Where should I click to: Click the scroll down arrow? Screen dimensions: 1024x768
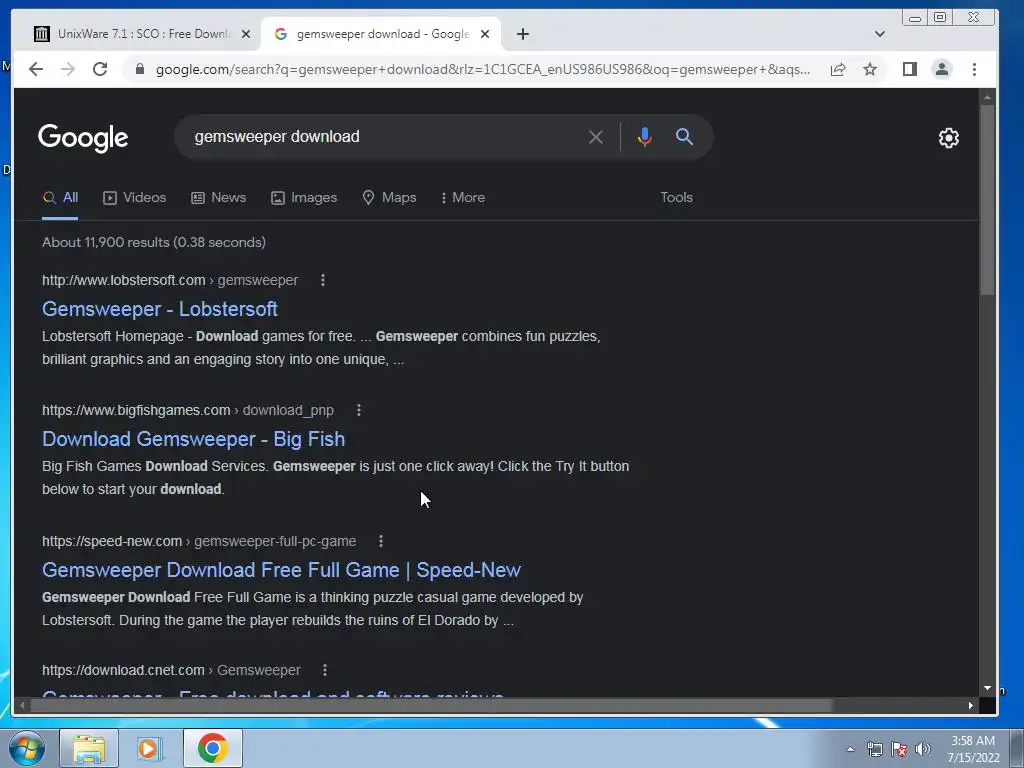point(987,688)
